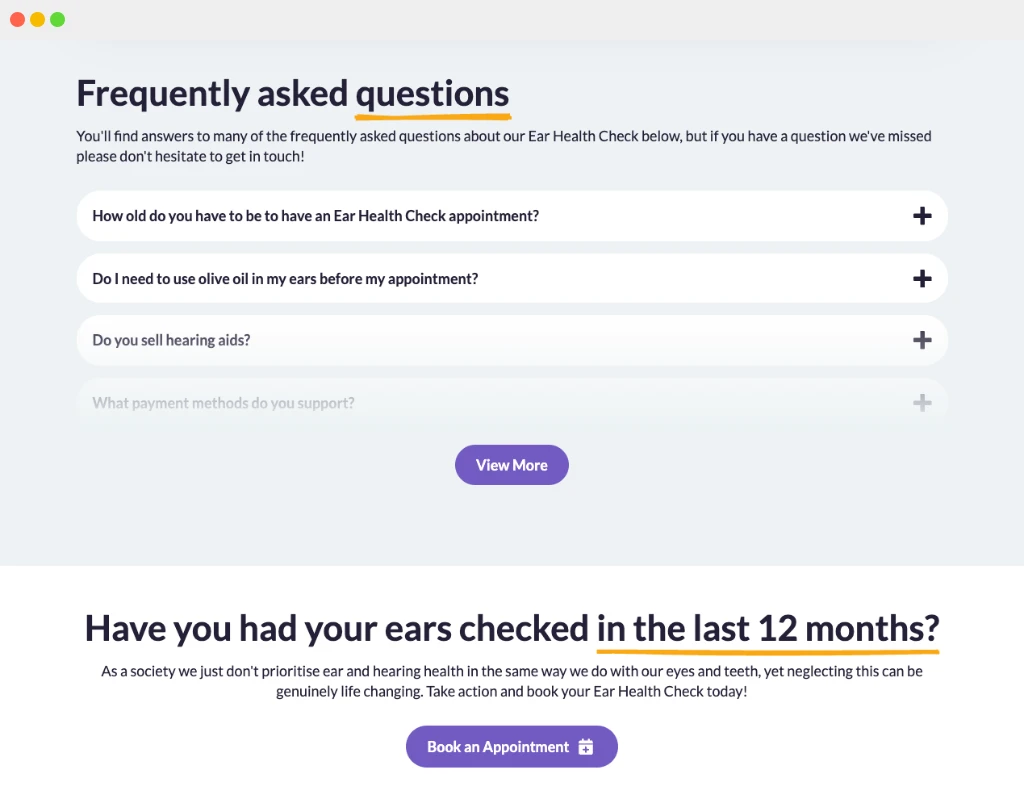Close the window with the red button

pos(18,20)
